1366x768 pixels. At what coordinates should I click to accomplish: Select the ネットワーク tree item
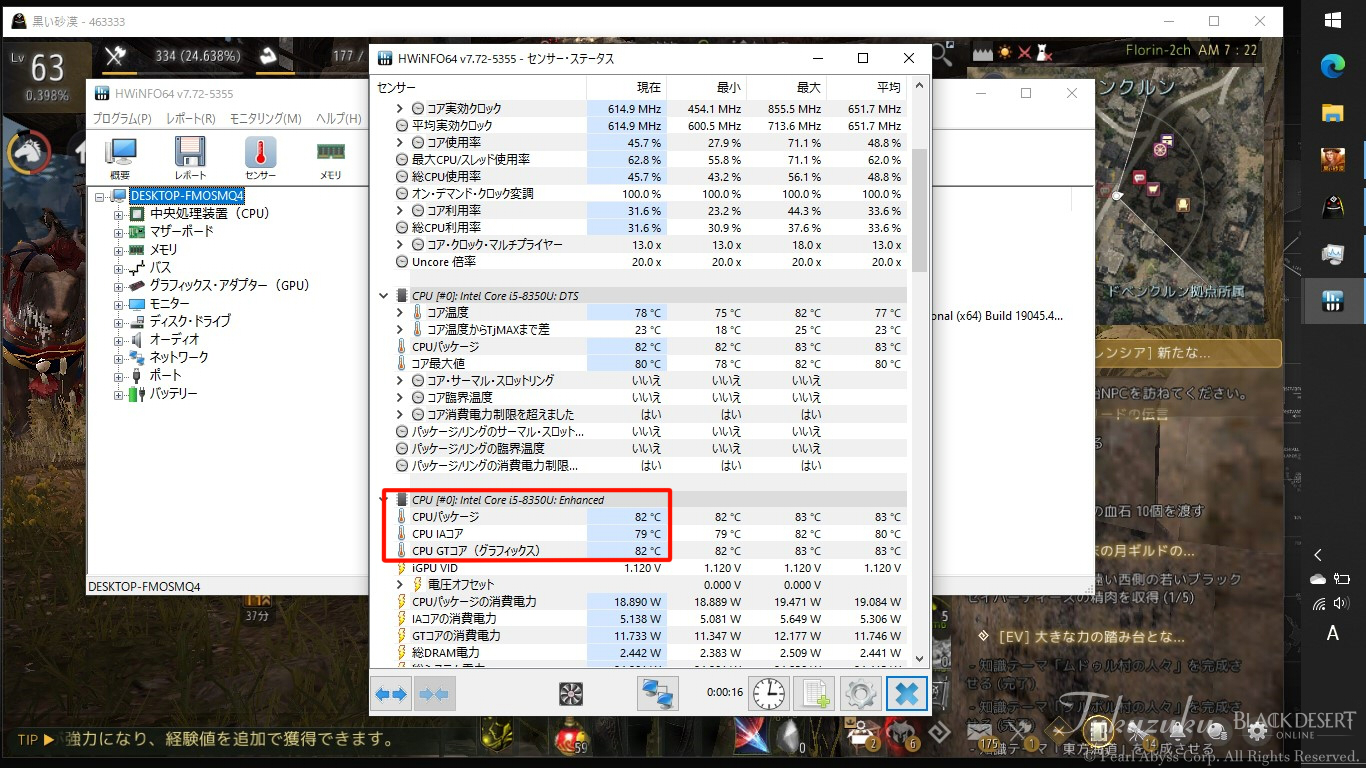(179, 358)
